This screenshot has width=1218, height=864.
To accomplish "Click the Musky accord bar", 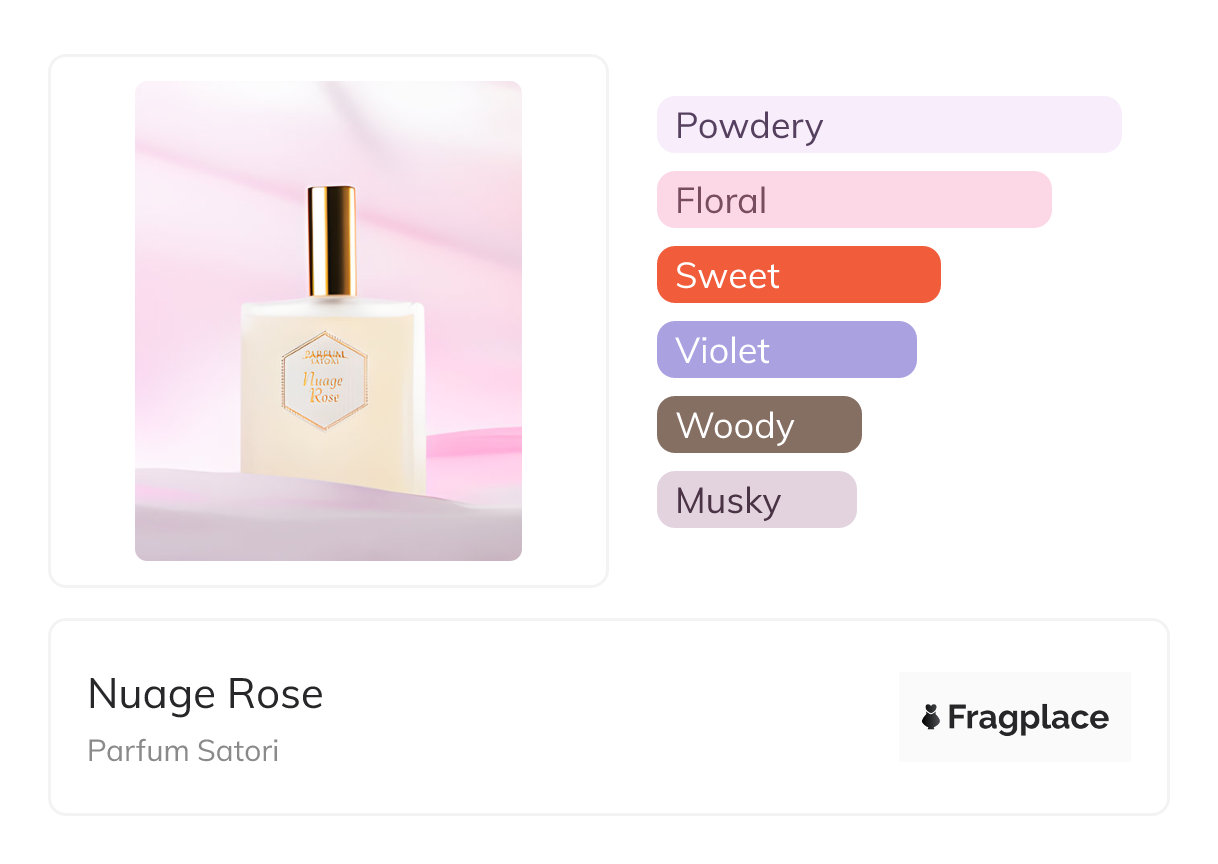I will coord(756,500).
